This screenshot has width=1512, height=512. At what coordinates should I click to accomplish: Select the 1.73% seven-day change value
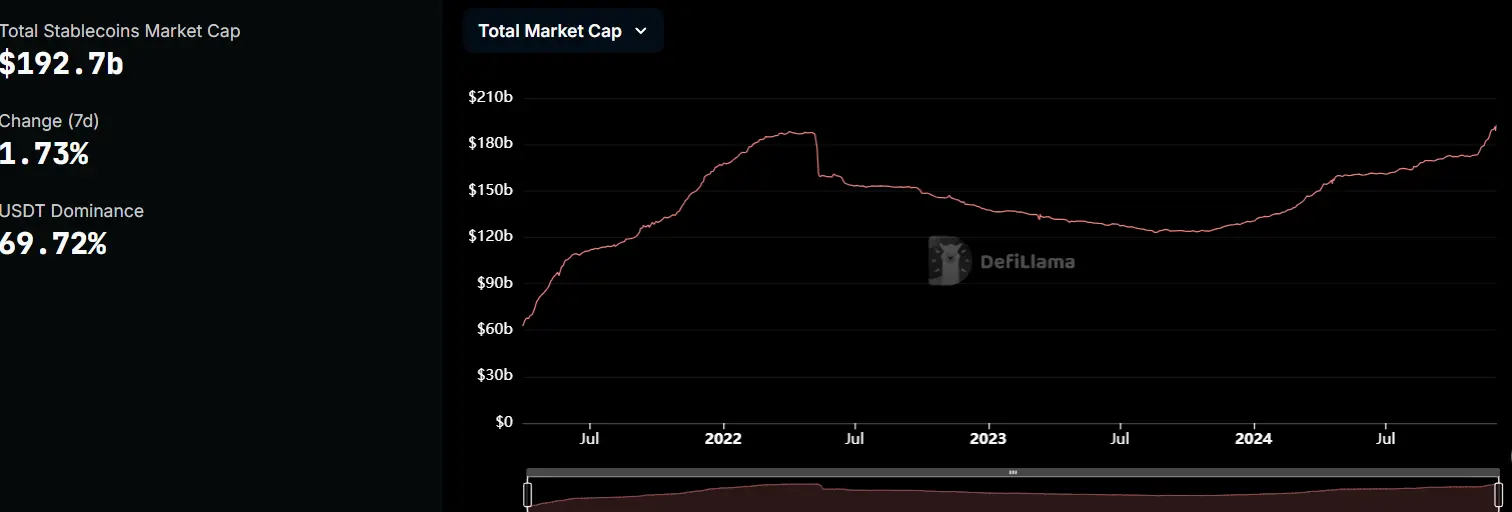click(x=44, y=154)
